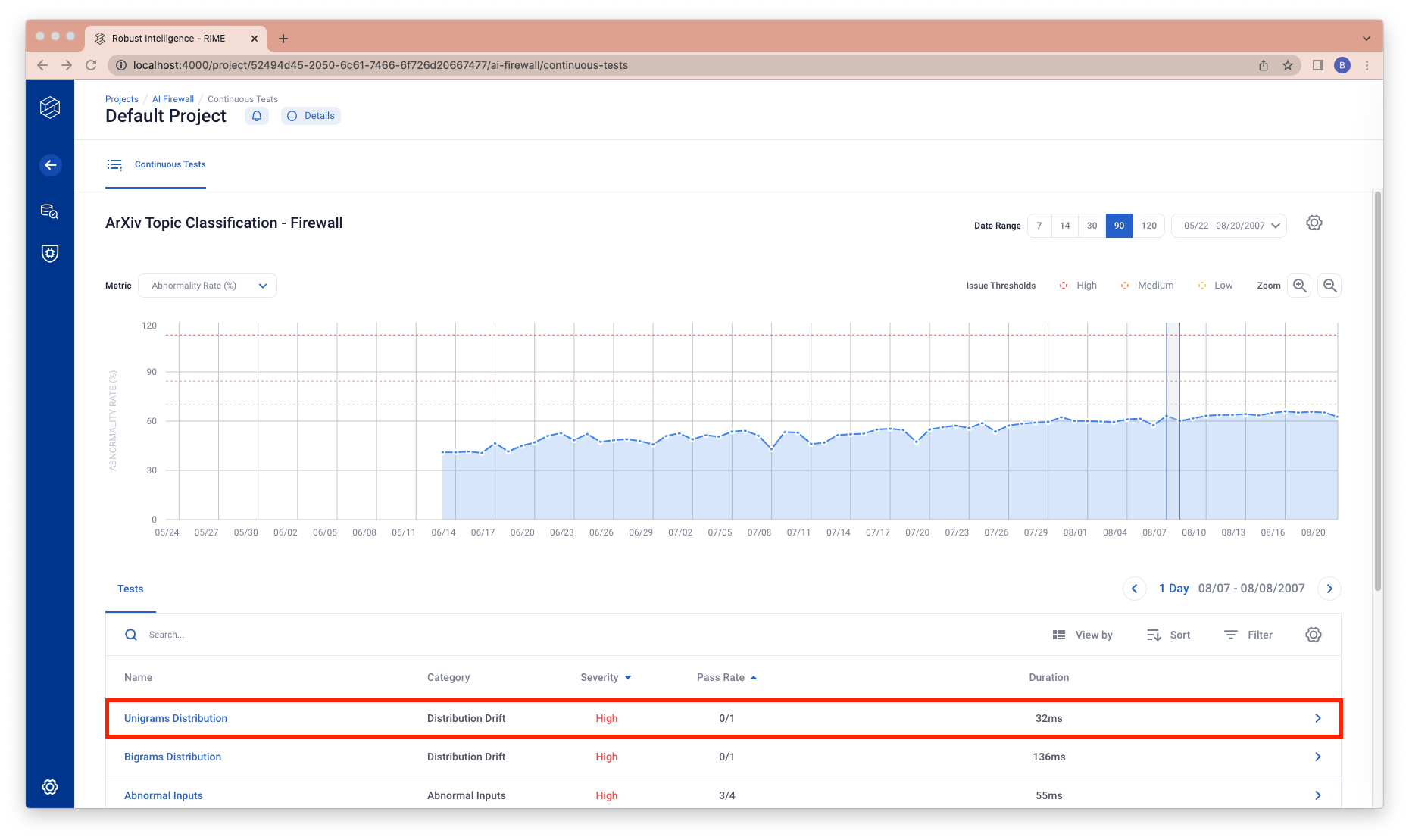The width and height of the screenshot is (1409, 840).
Task: Go to next day in Tests range
Action: [x=1329, y=589]
